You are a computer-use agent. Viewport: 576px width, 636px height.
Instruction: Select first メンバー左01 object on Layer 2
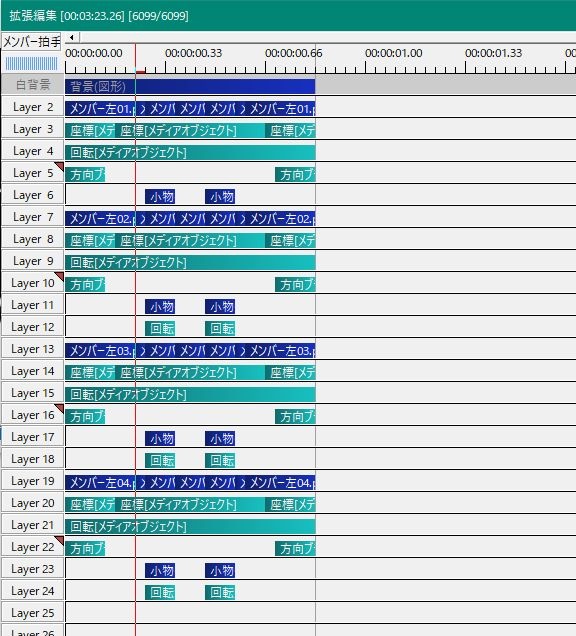pyautogui.click(x=100, y=109)
